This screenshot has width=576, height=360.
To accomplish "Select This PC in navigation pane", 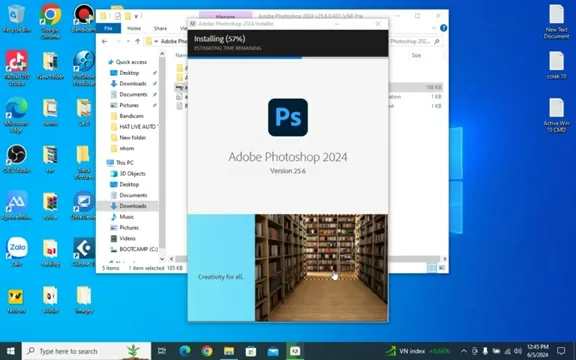I will click(x=125, y=162).
